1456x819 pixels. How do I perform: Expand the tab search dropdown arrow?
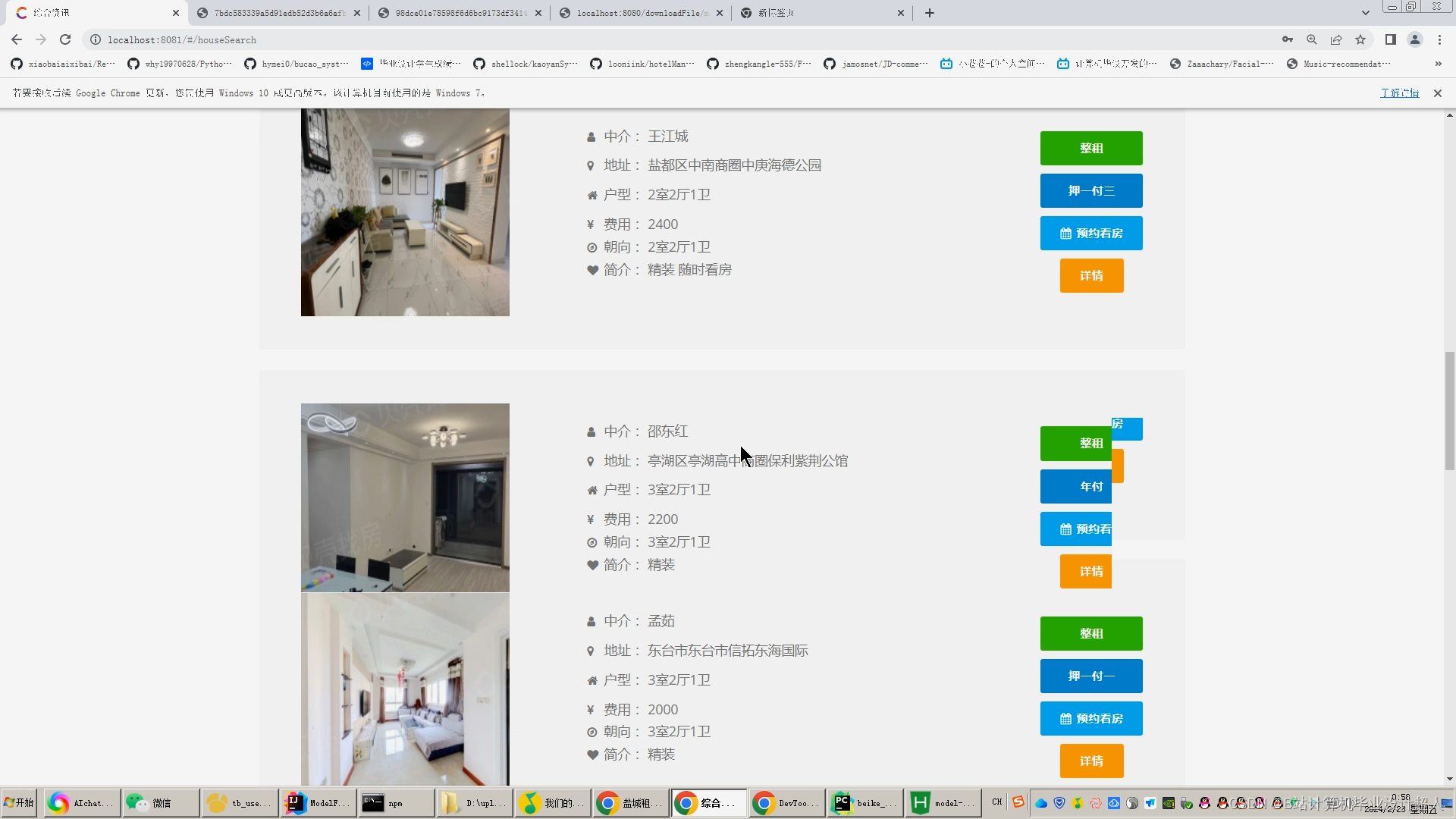[x=1366, y=13]
